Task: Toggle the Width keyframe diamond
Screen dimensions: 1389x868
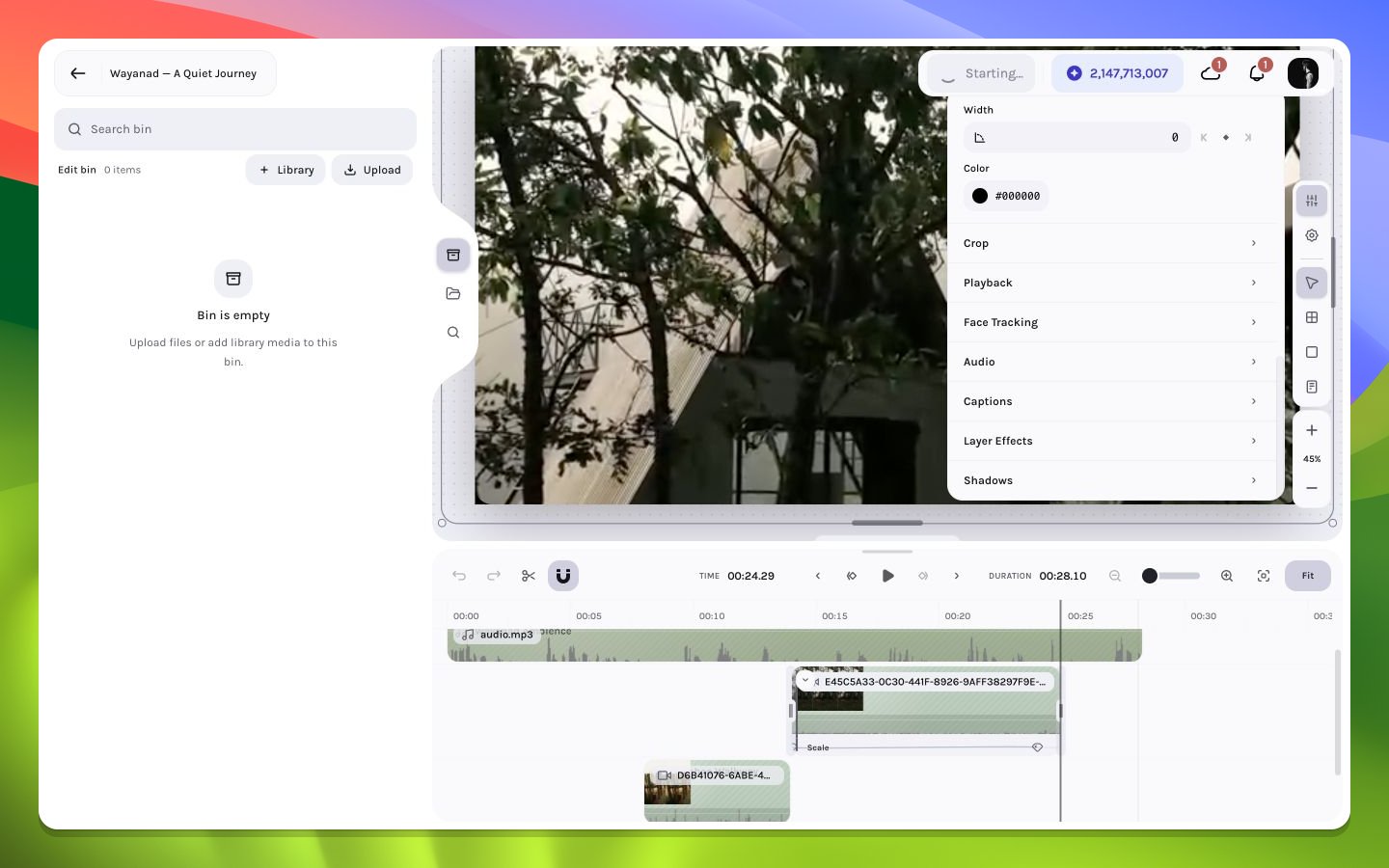Action: pos(1226,138)
